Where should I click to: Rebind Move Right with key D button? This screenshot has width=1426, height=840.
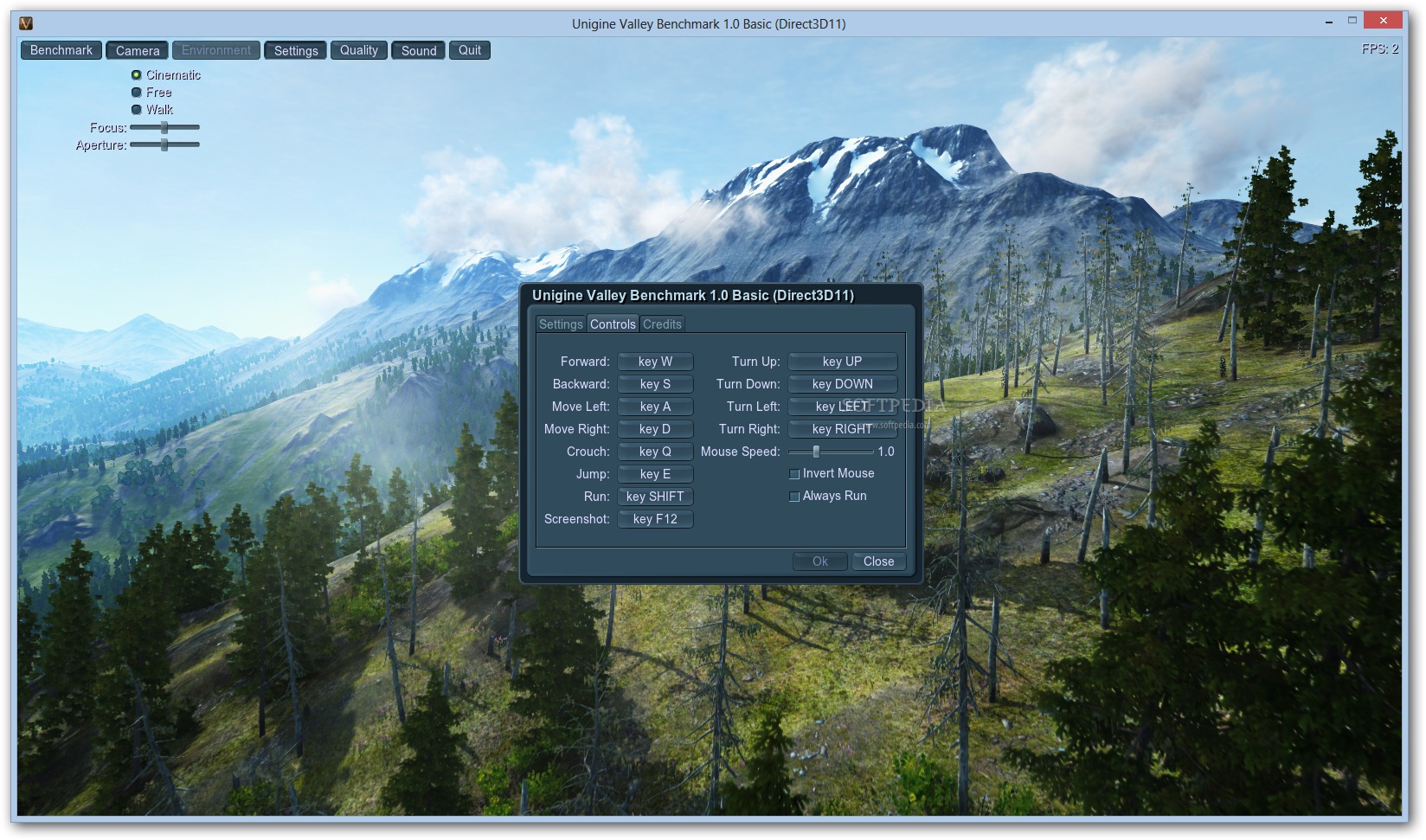[x=655, y=429]
